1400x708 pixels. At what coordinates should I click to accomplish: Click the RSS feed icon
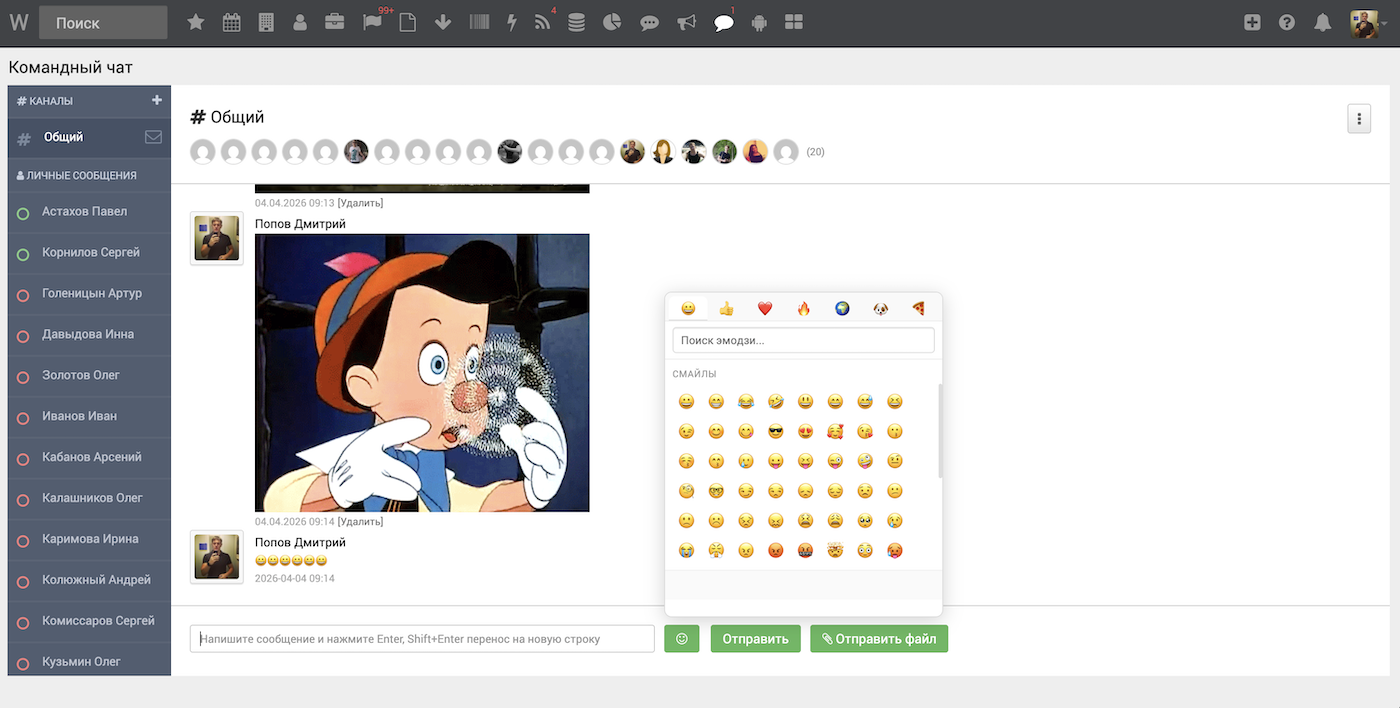pos(543,22)
